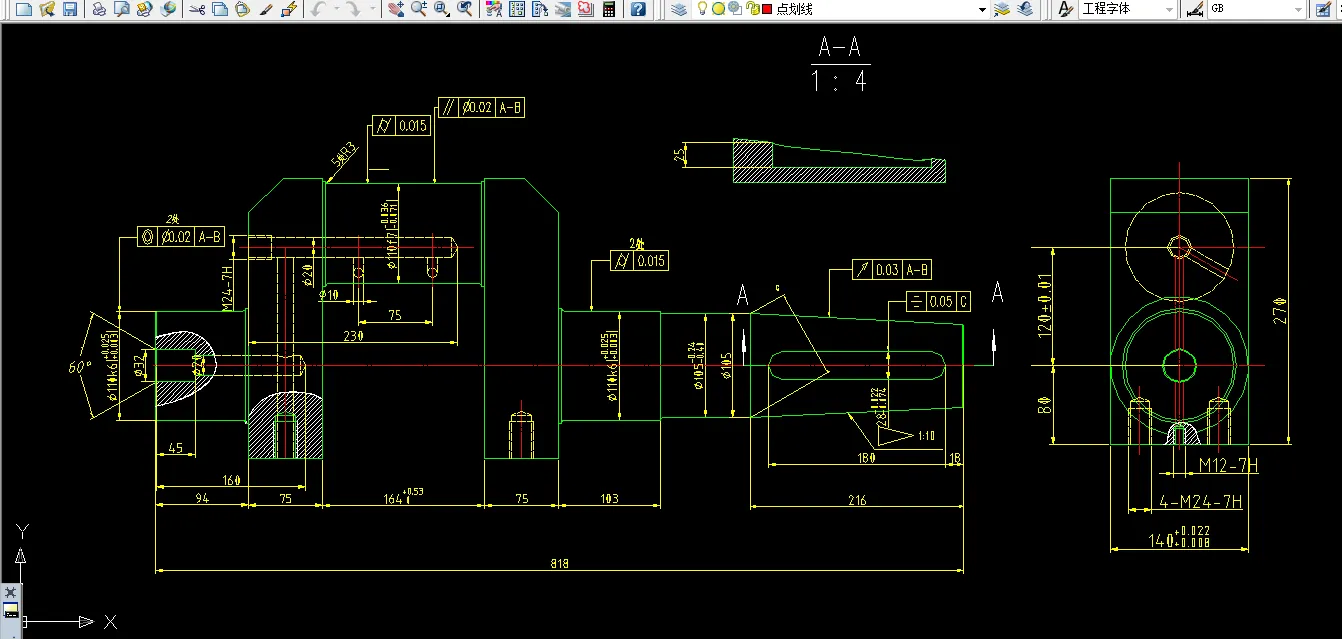Open the GB dimension style dropdown

[1298, 9]
